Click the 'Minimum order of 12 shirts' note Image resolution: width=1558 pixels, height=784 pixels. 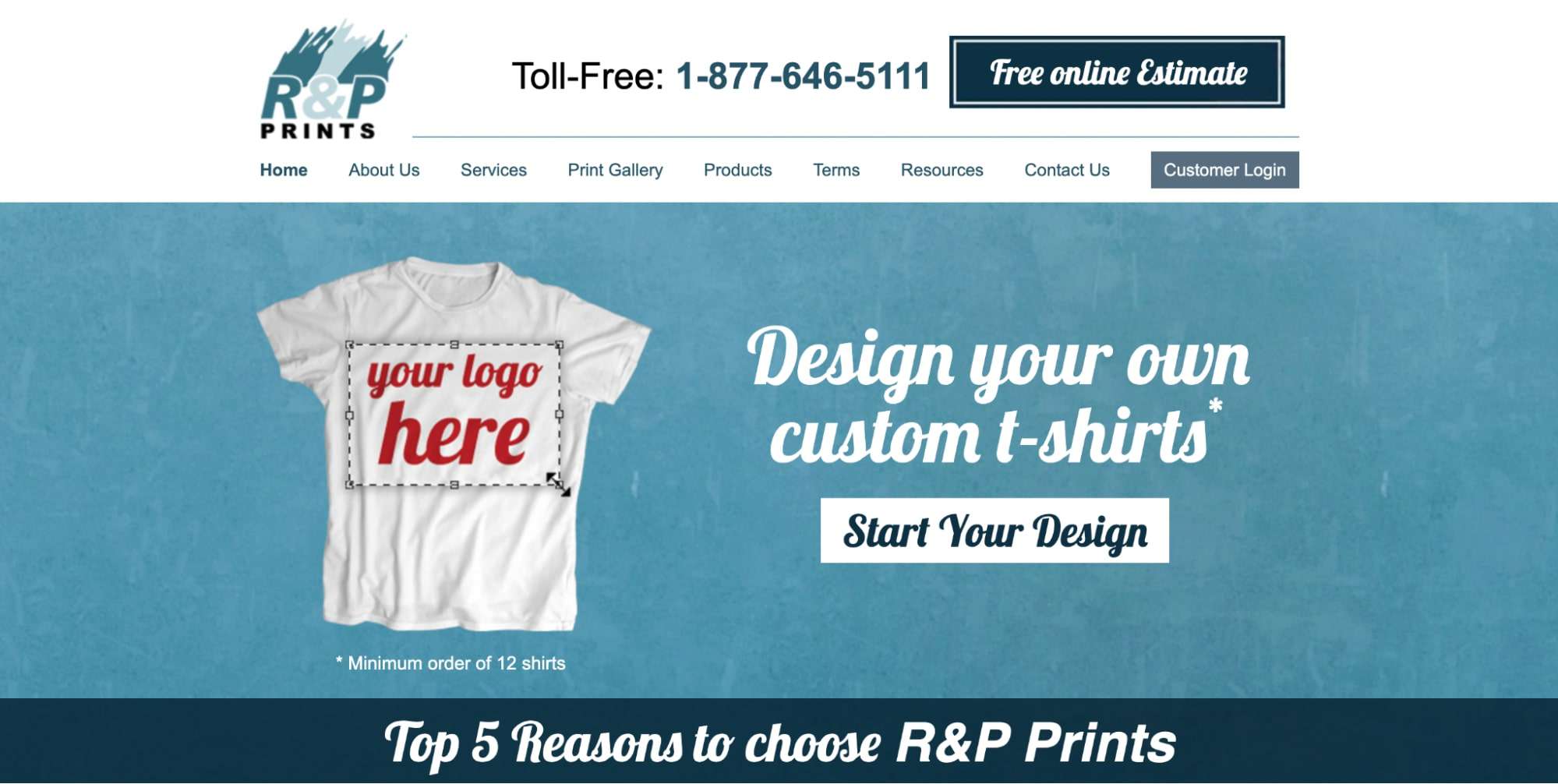[x=450, y=663]
